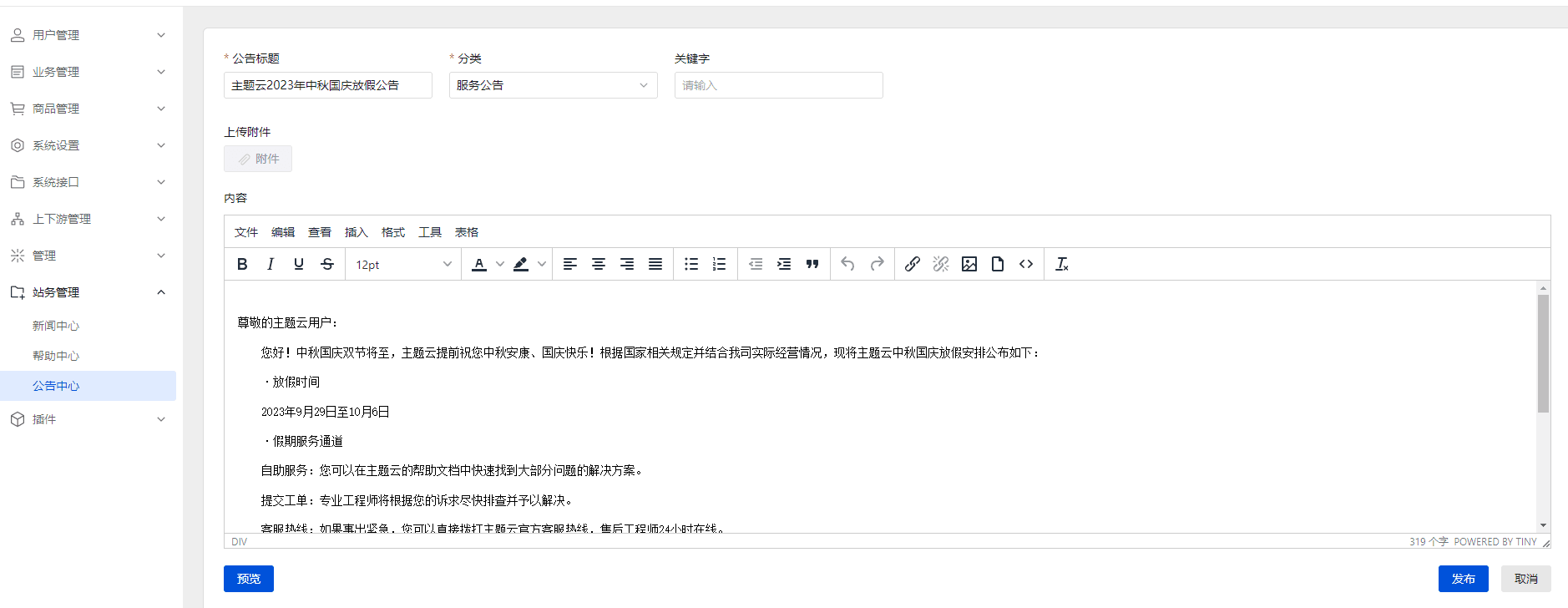Open the 编辑 editor menu

pyautogui.click(x=283, y=232)
